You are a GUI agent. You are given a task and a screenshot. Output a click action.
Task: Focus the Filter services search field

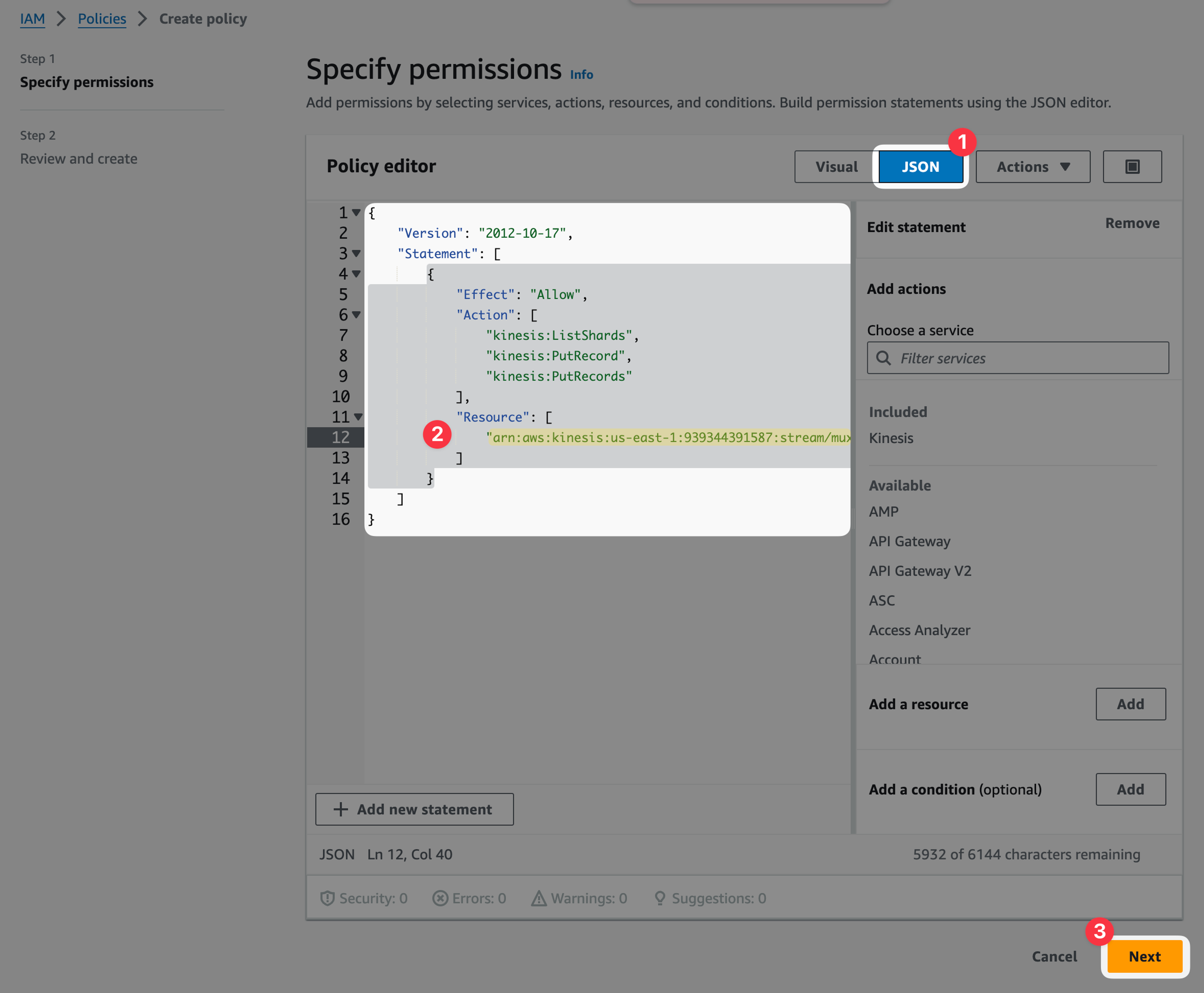1017,358
